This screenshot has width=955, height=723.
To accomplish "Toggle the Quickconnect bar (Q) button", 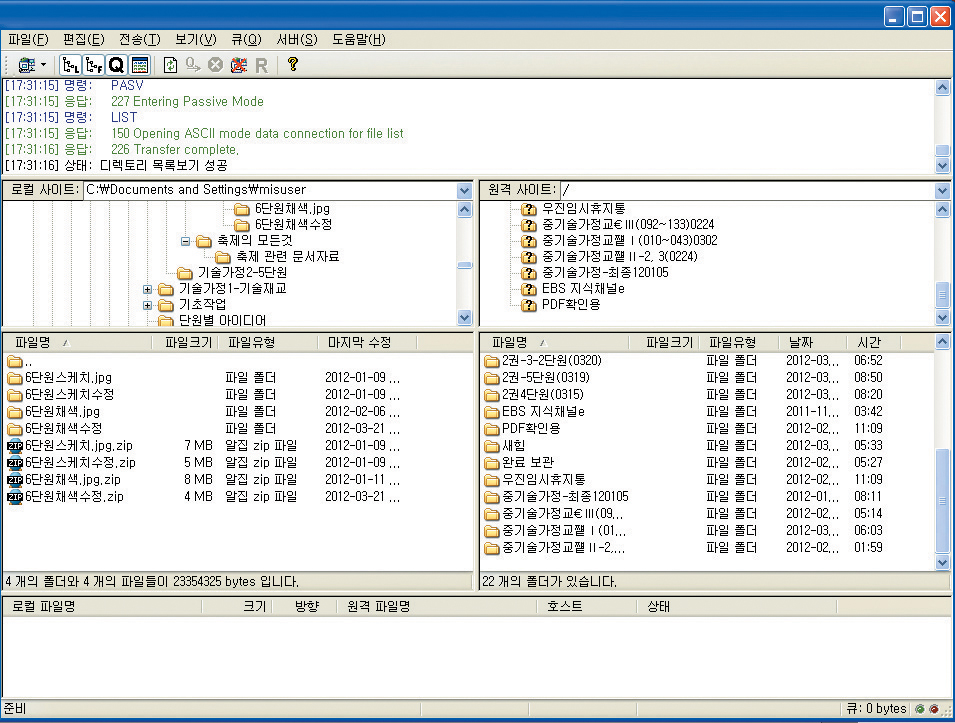I will tap(116, 65).
